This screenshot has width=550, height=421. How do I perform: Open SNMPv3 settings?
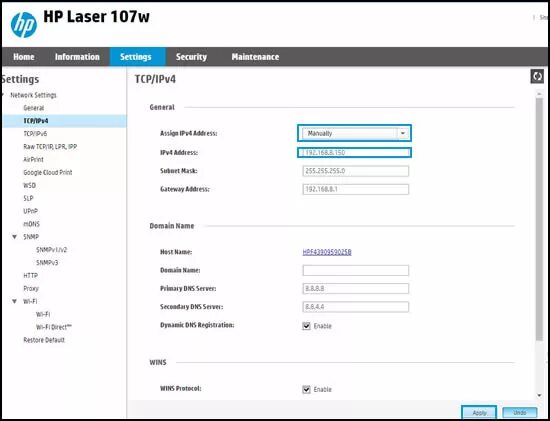(47, 263)
